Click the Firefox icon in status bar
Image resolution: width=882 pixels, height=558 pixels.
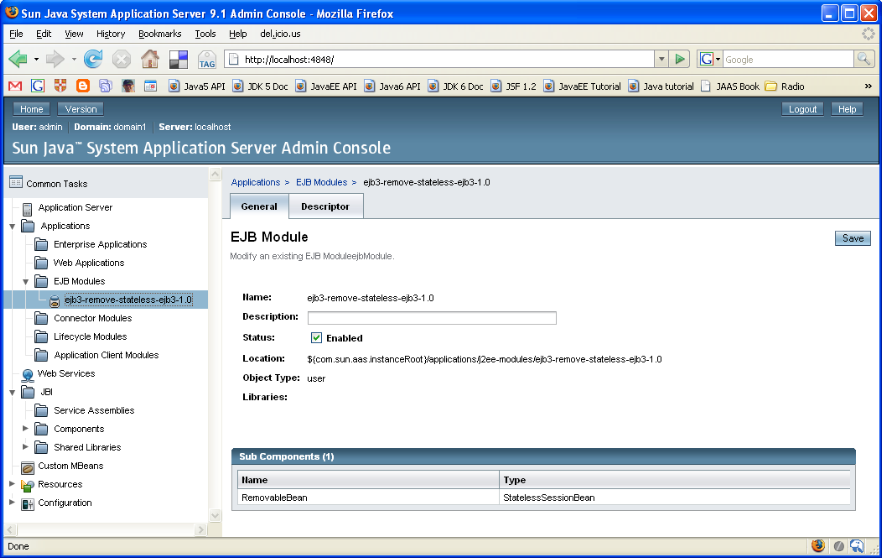pos(818,545)
